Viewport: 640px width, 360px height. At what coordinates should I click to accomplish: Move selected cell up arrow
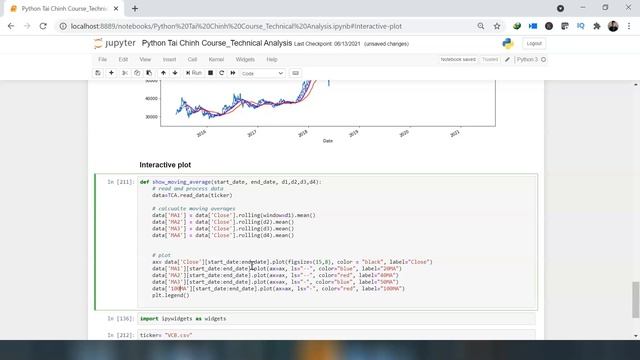[x=163, y=73]
